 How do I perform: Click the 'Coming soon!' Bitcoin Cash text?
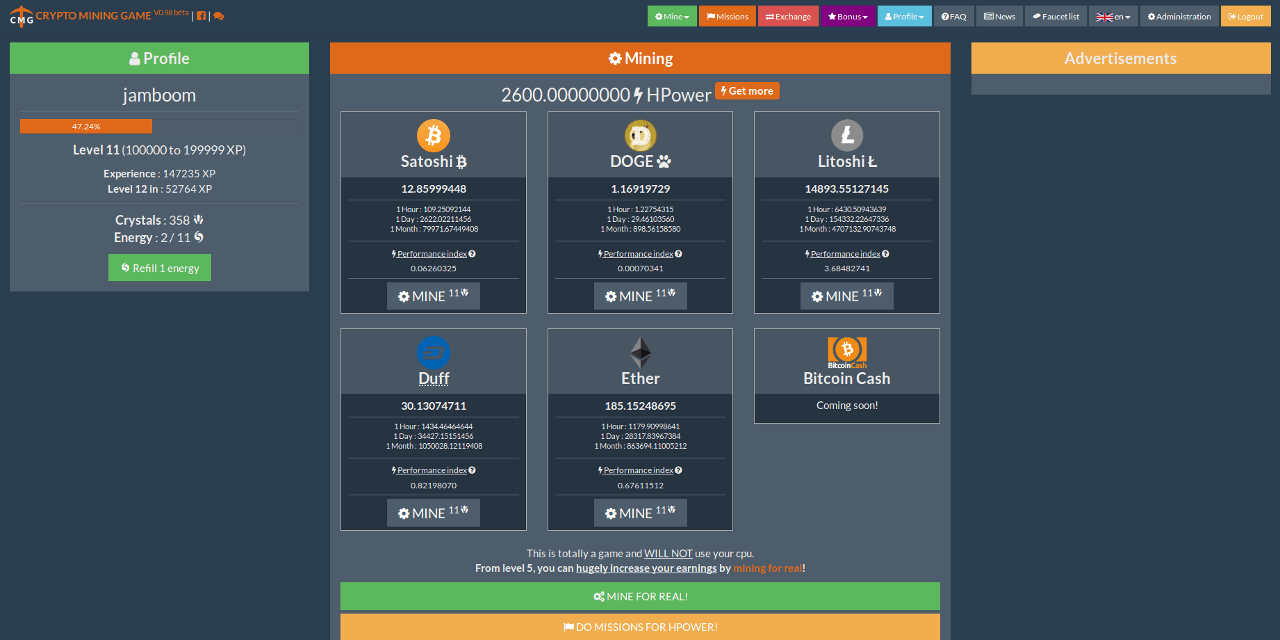pyautogui.click(x=847, y=406)
